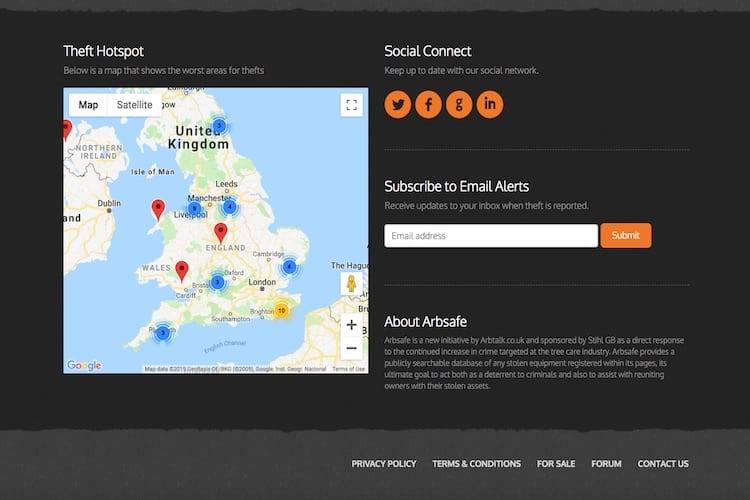This screenshot has height=500, width=750.
Task: Switch the map to Satellite view
Action: (x=135, y=105)
